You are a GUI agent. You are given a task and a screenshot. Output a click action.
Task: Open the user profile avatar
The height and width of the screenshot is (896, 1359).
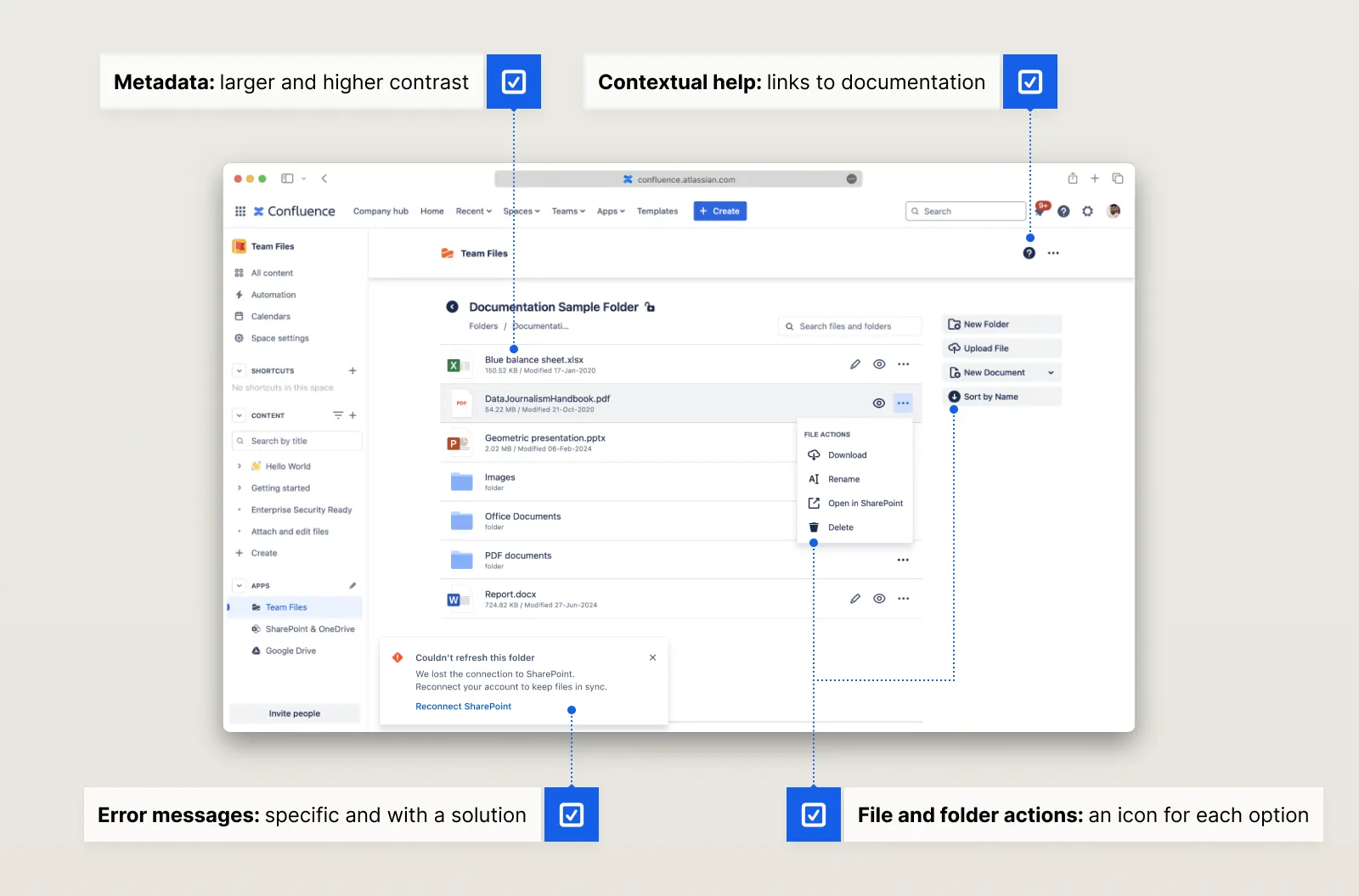pos(1114,211)
